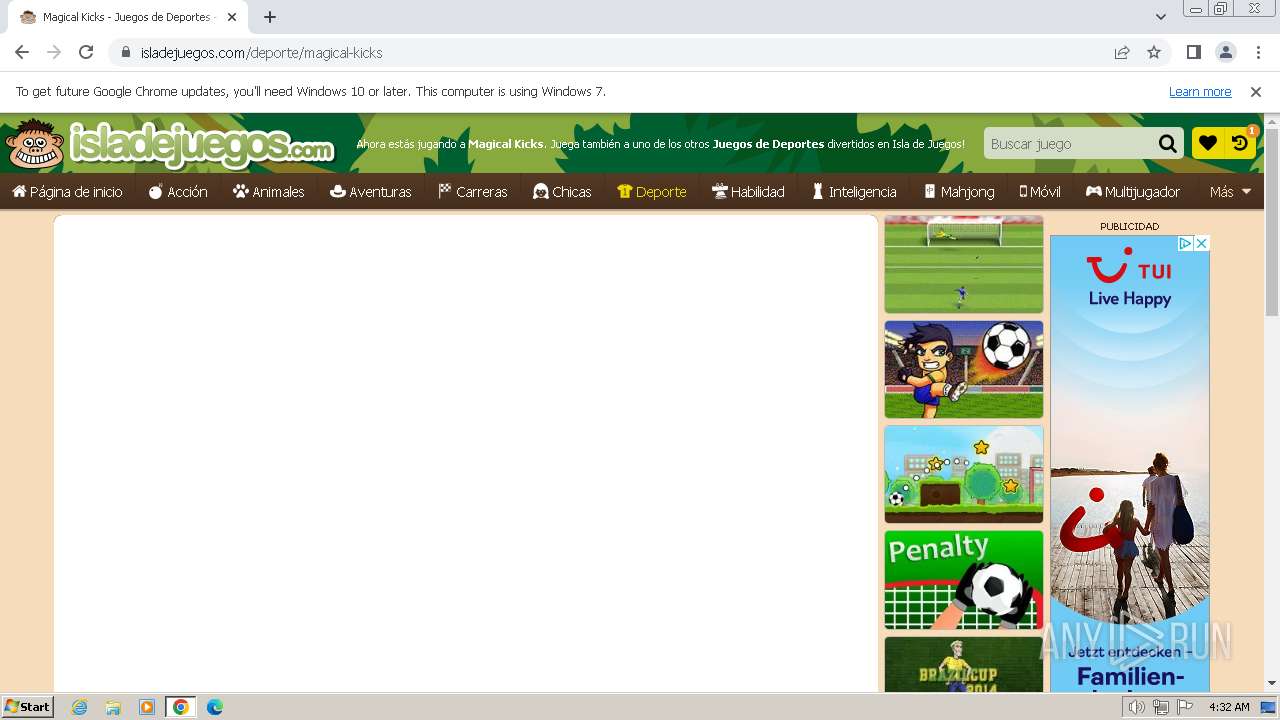Open the Móvil category

click(x=1040, y=191)
